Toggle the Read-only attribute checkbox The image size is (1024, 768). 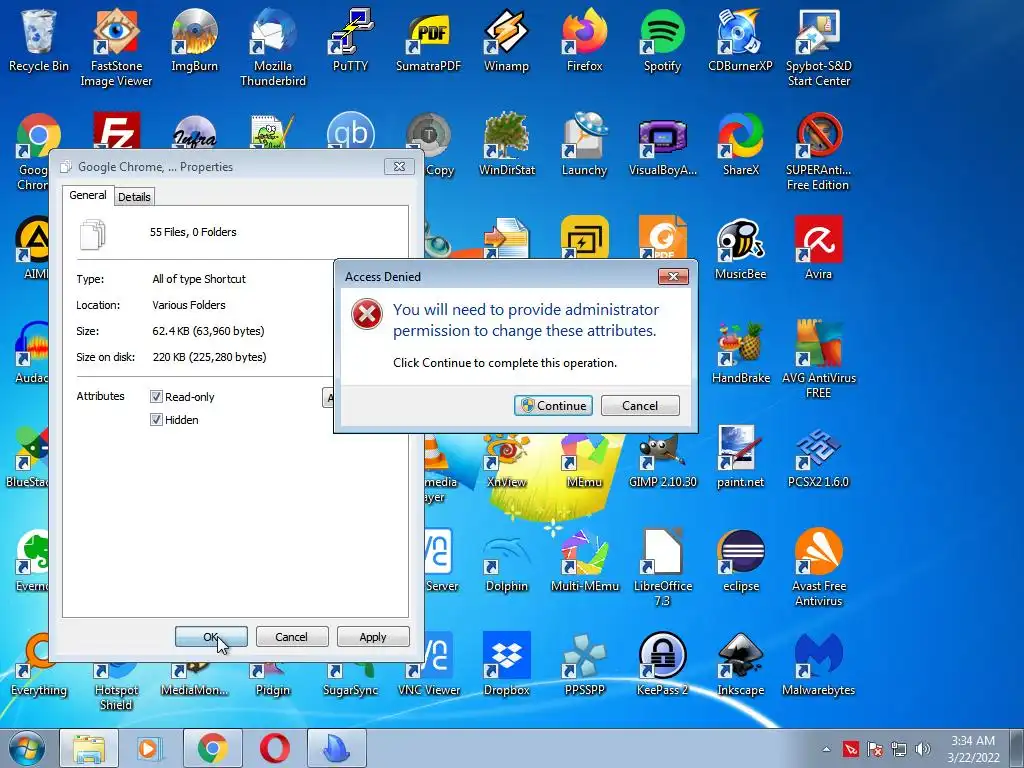point(156,396)
